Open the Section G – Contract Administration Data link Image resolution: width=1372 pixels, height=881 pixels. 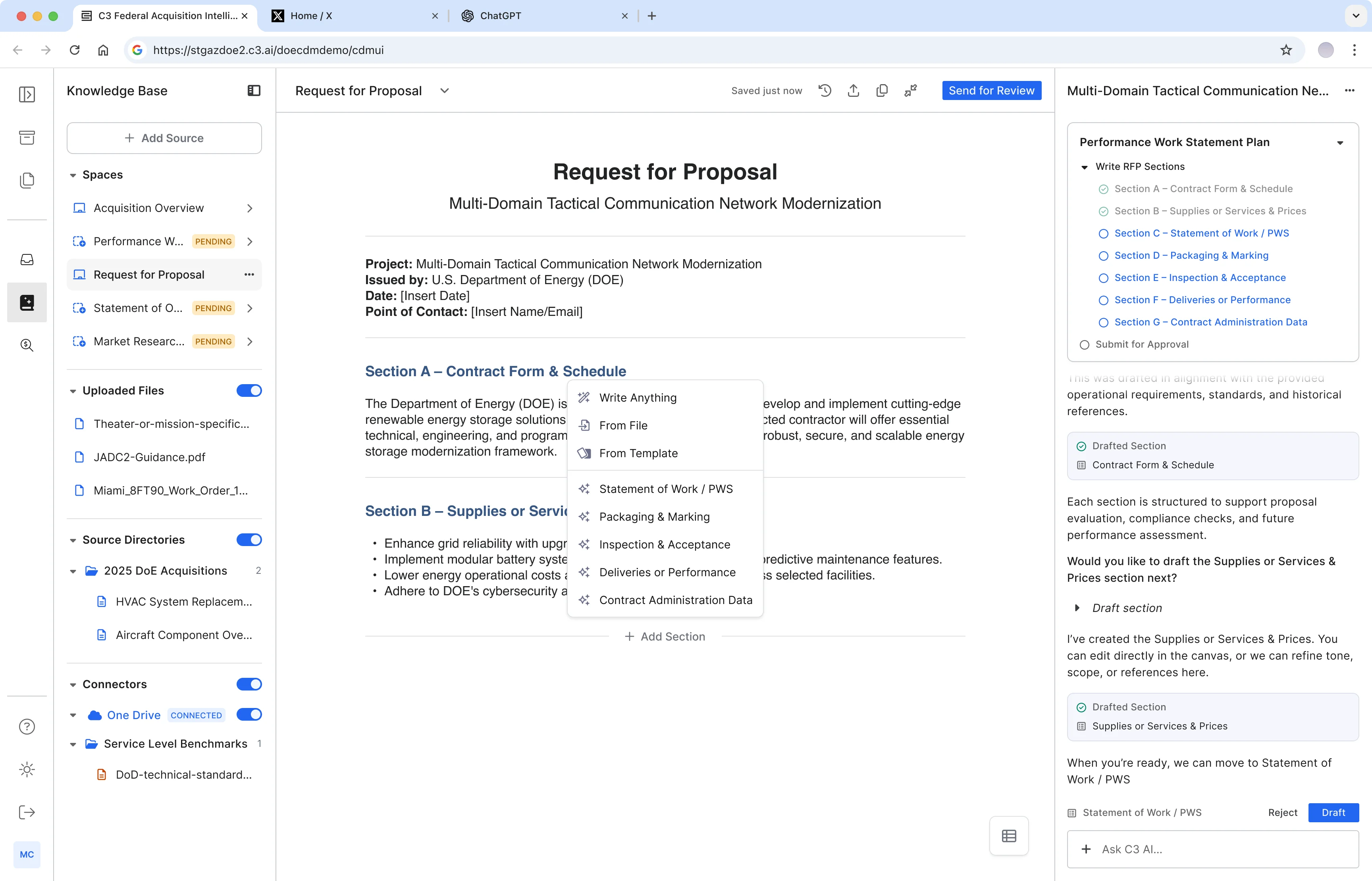[x=1211, y=322]
